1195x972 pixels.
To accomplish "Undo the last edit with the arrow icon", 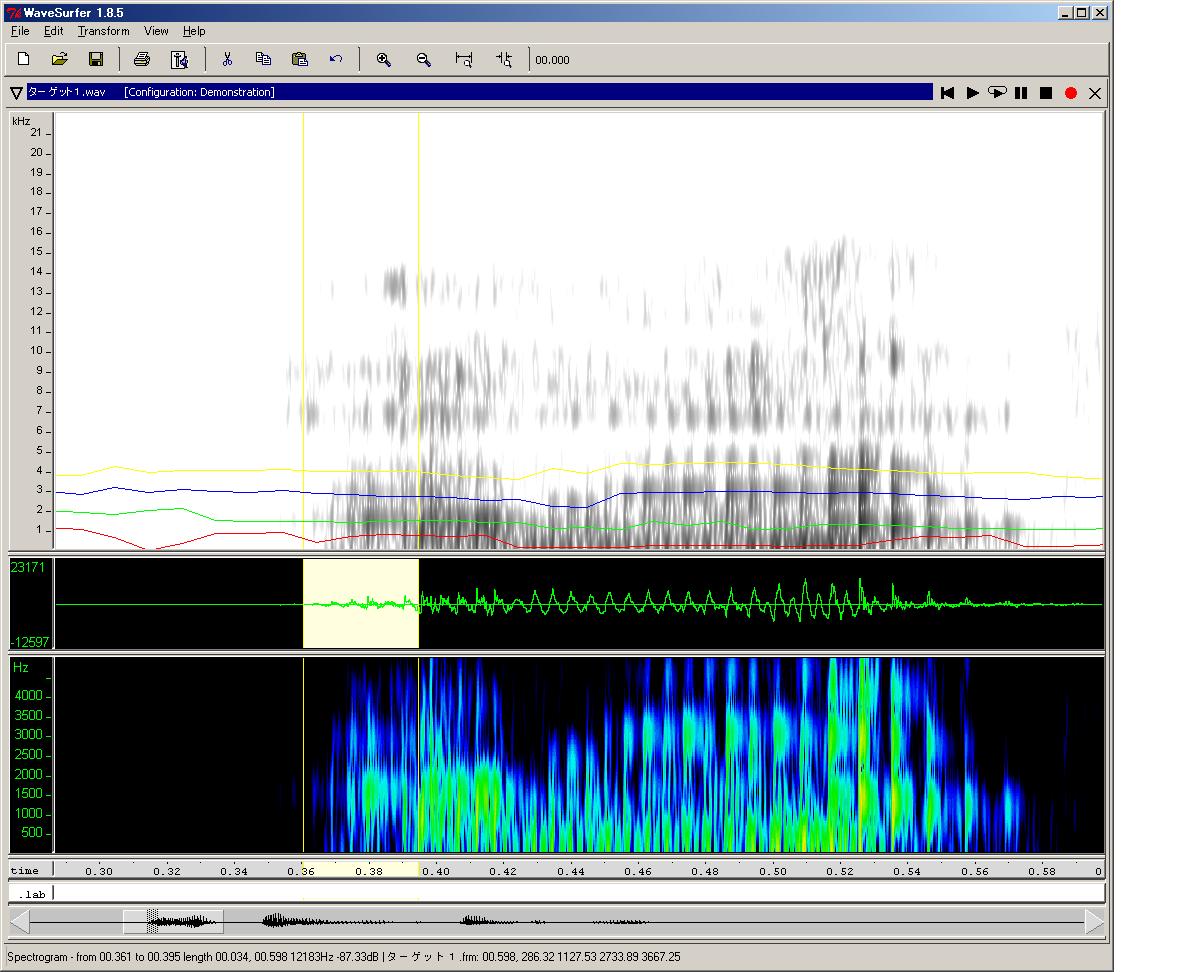I will click(336, 60).
